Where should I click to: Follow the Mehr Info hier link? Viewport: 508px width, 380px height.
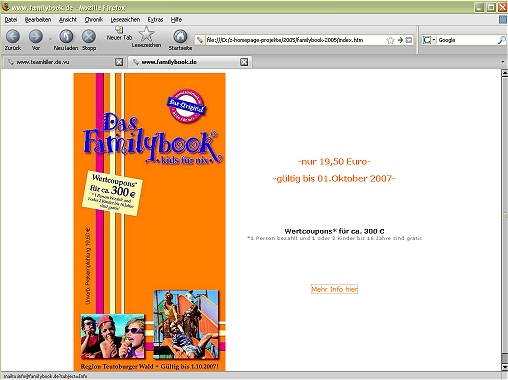point(334,289)
